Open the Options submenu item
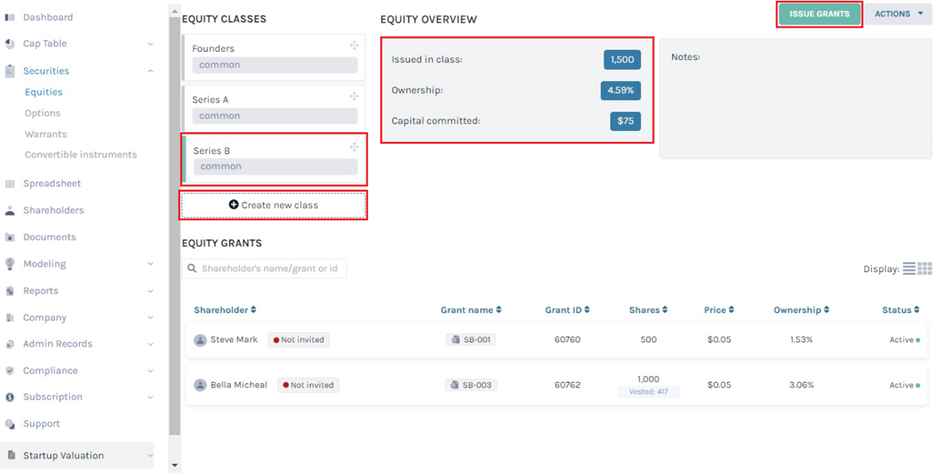Screen dimensions: 940x474 pyautogui.click(x=43, y=113)
